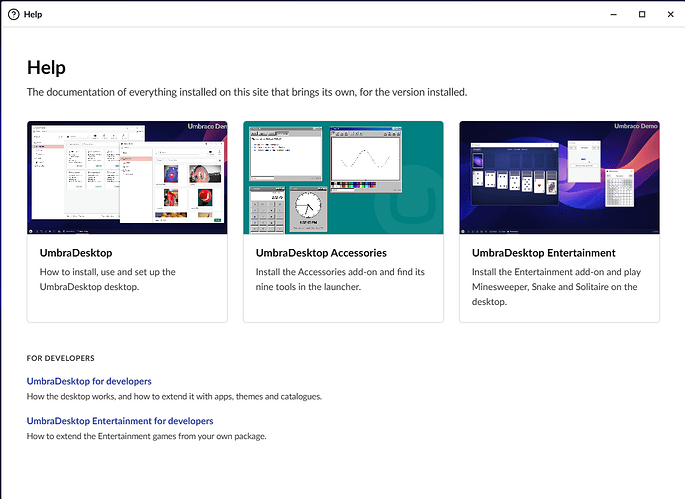
Task: Follow the UmbraDesktop for developers link
Action: click(89, 381)
